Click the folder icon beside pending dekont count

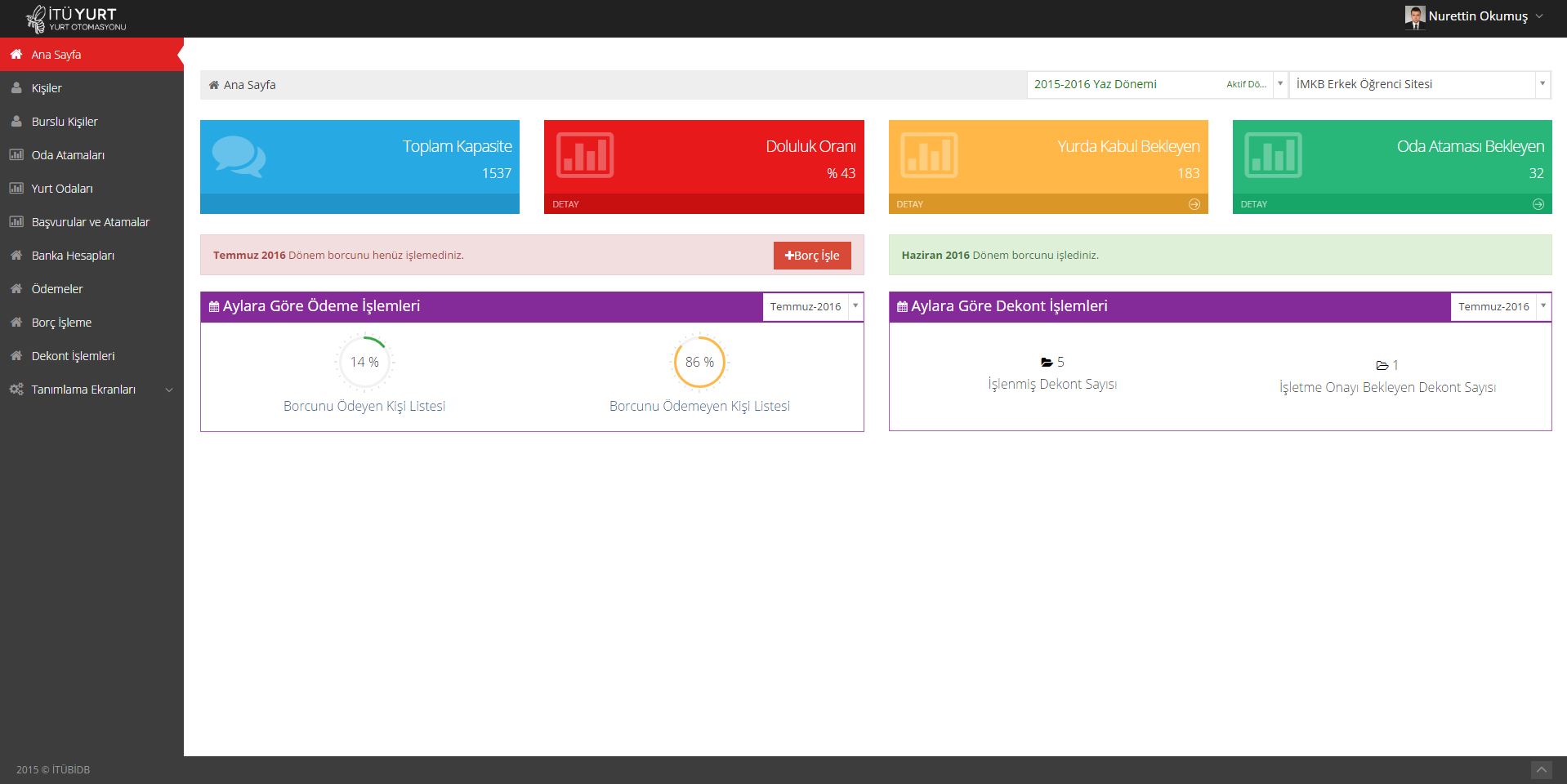click(1382, 366)
